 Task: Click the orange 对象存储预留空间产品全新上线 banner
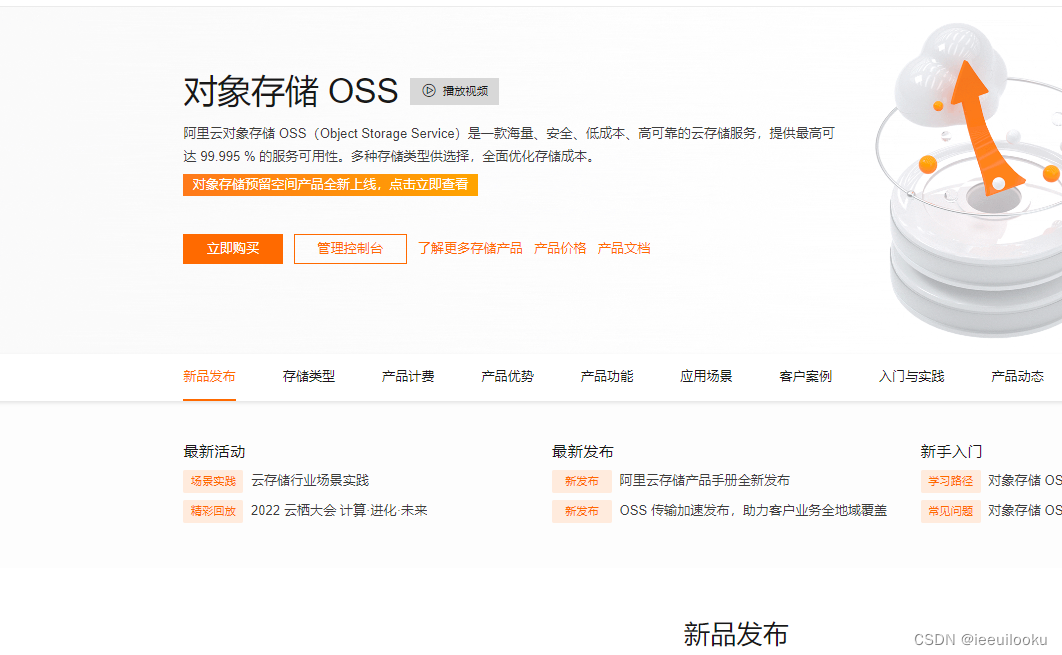(330, 185)
